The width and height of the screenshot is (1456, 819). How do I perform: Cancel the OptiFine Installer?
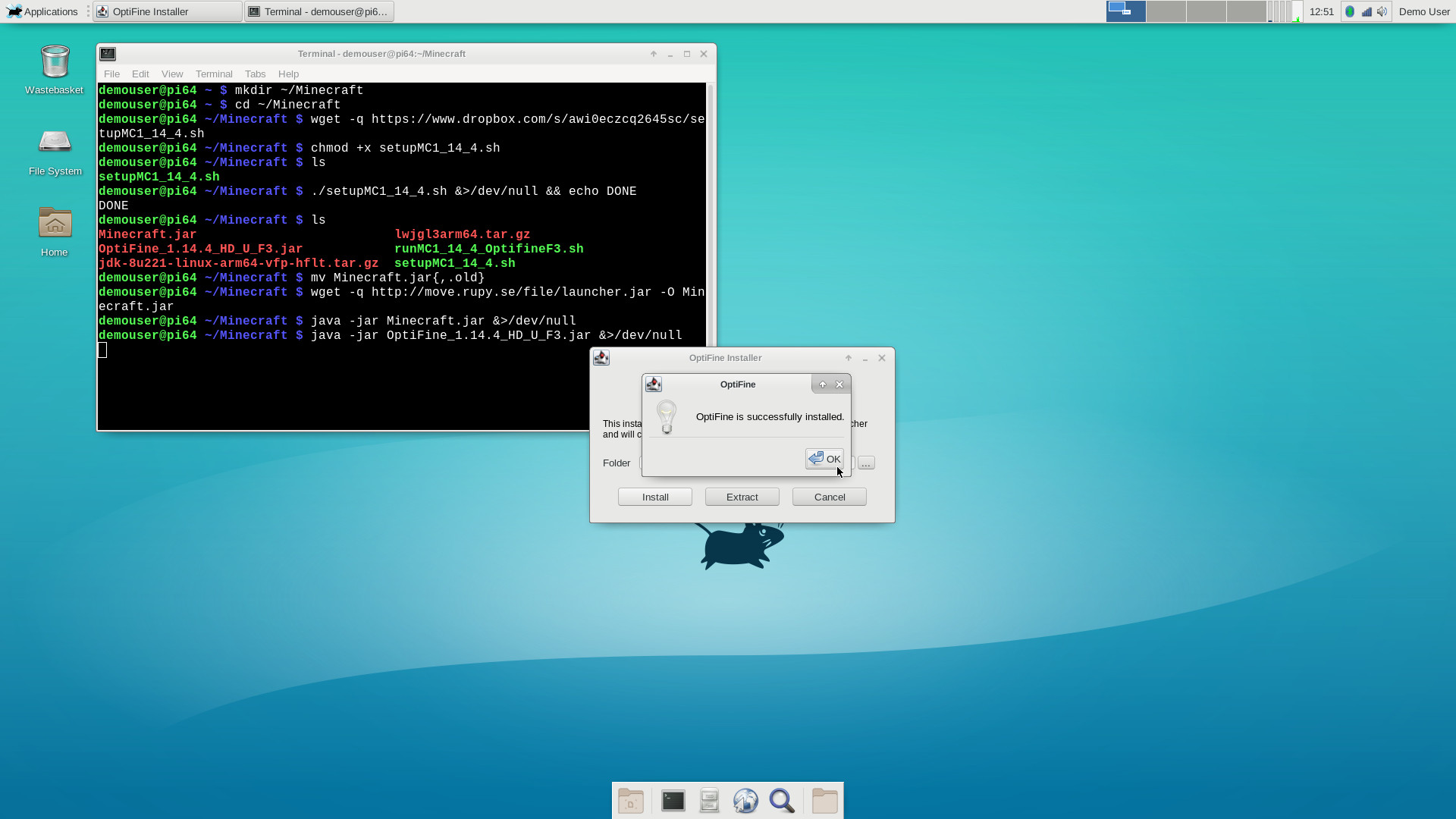tap(829, 497)
